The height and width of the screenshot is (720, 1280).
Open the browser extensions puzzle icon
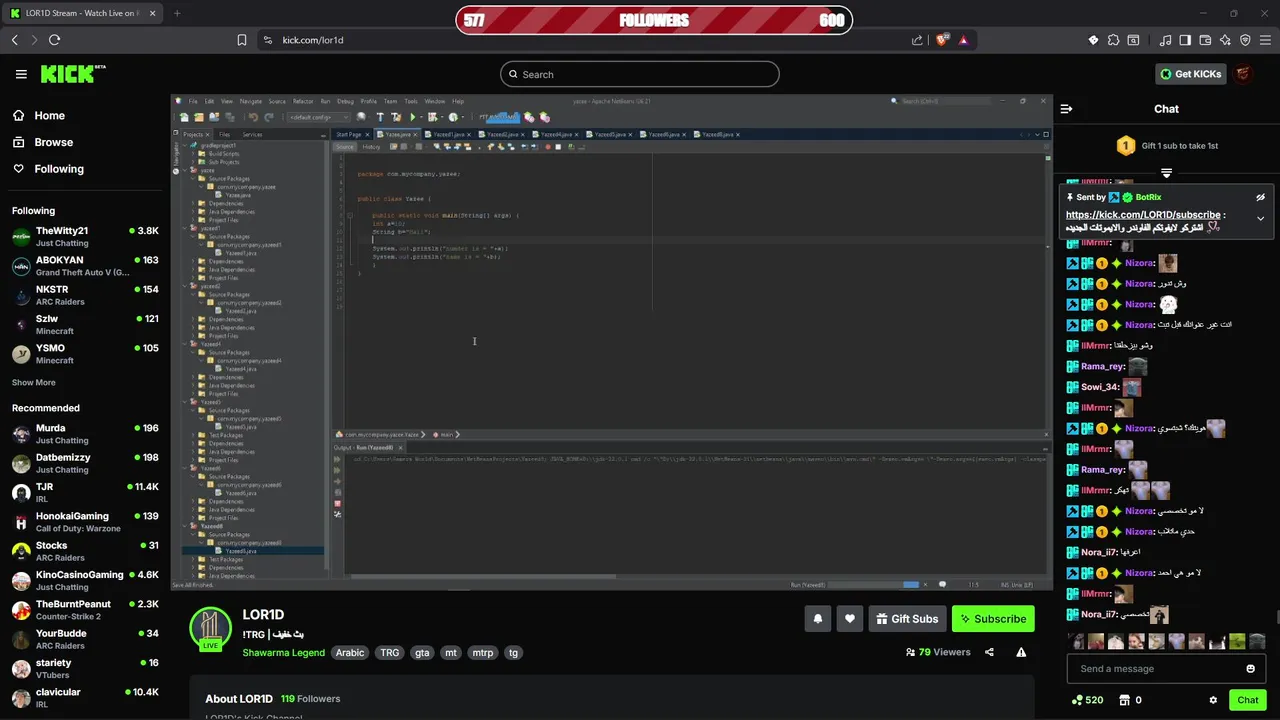coord(1113,40)
